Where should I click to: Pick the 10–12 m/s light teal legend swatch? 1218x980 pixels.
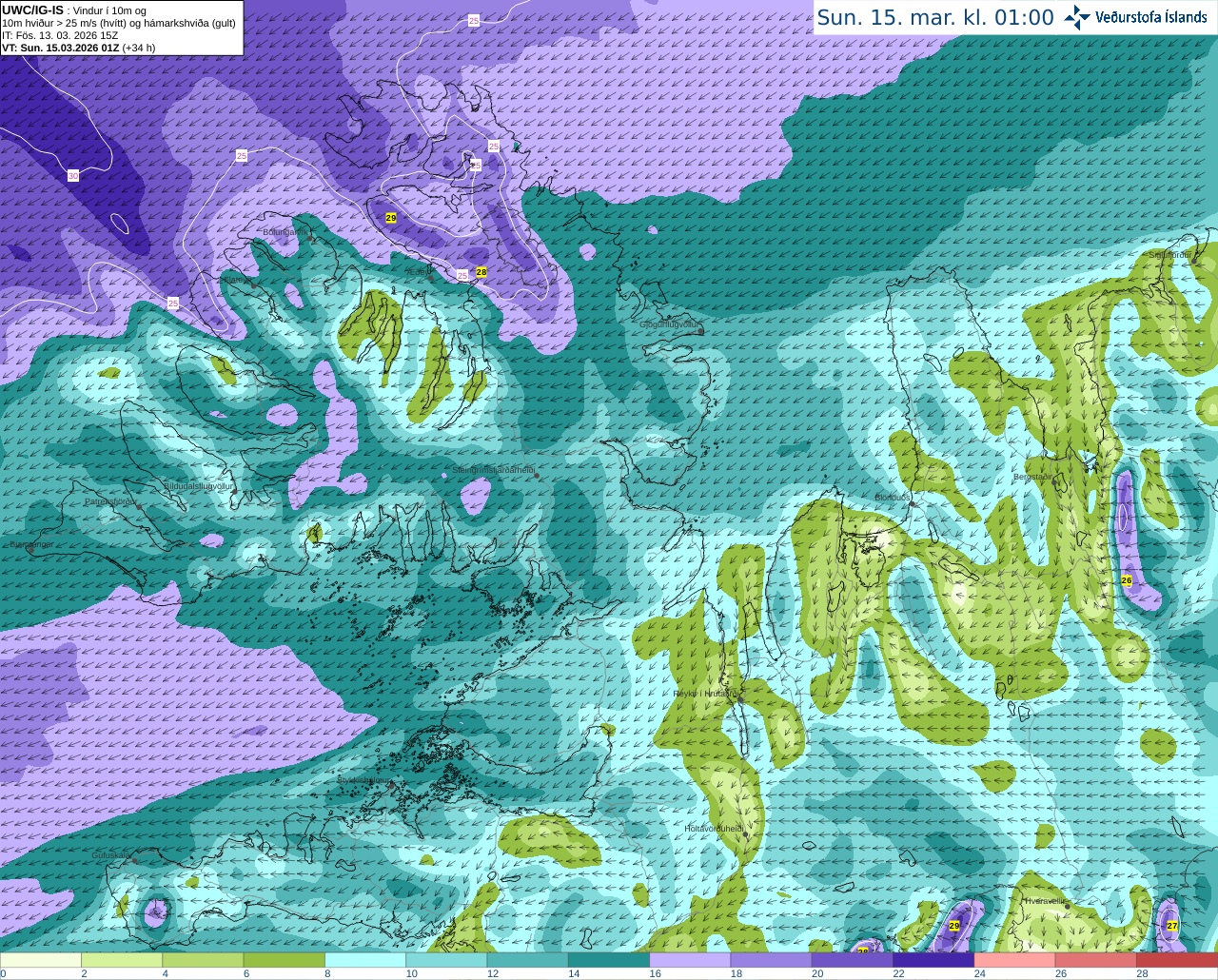pos(446,960)
